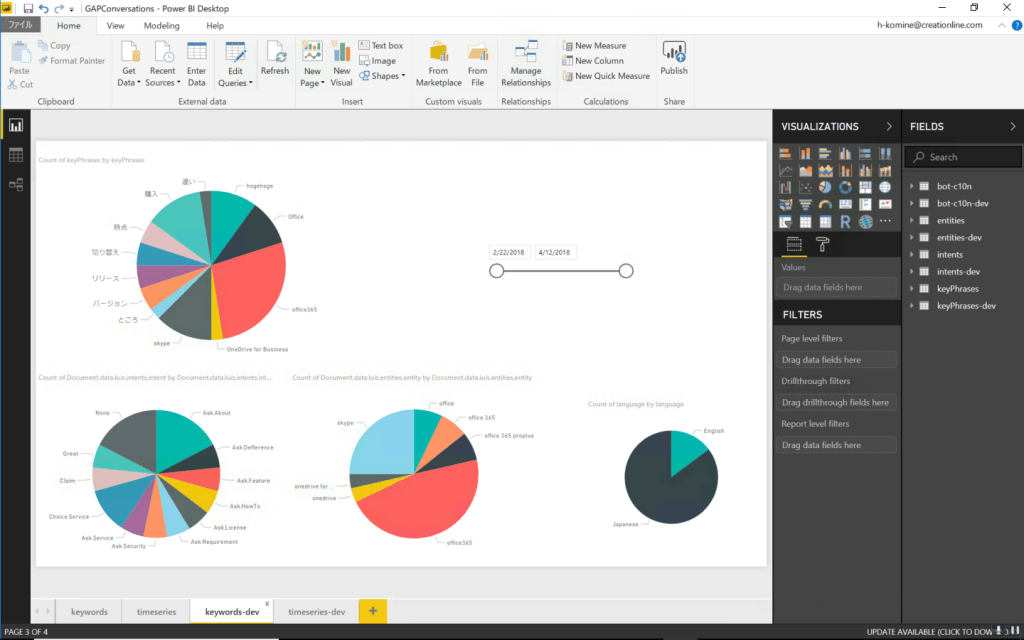Pick the Line chart visual

pyautogui.click(x=786, y=170)
